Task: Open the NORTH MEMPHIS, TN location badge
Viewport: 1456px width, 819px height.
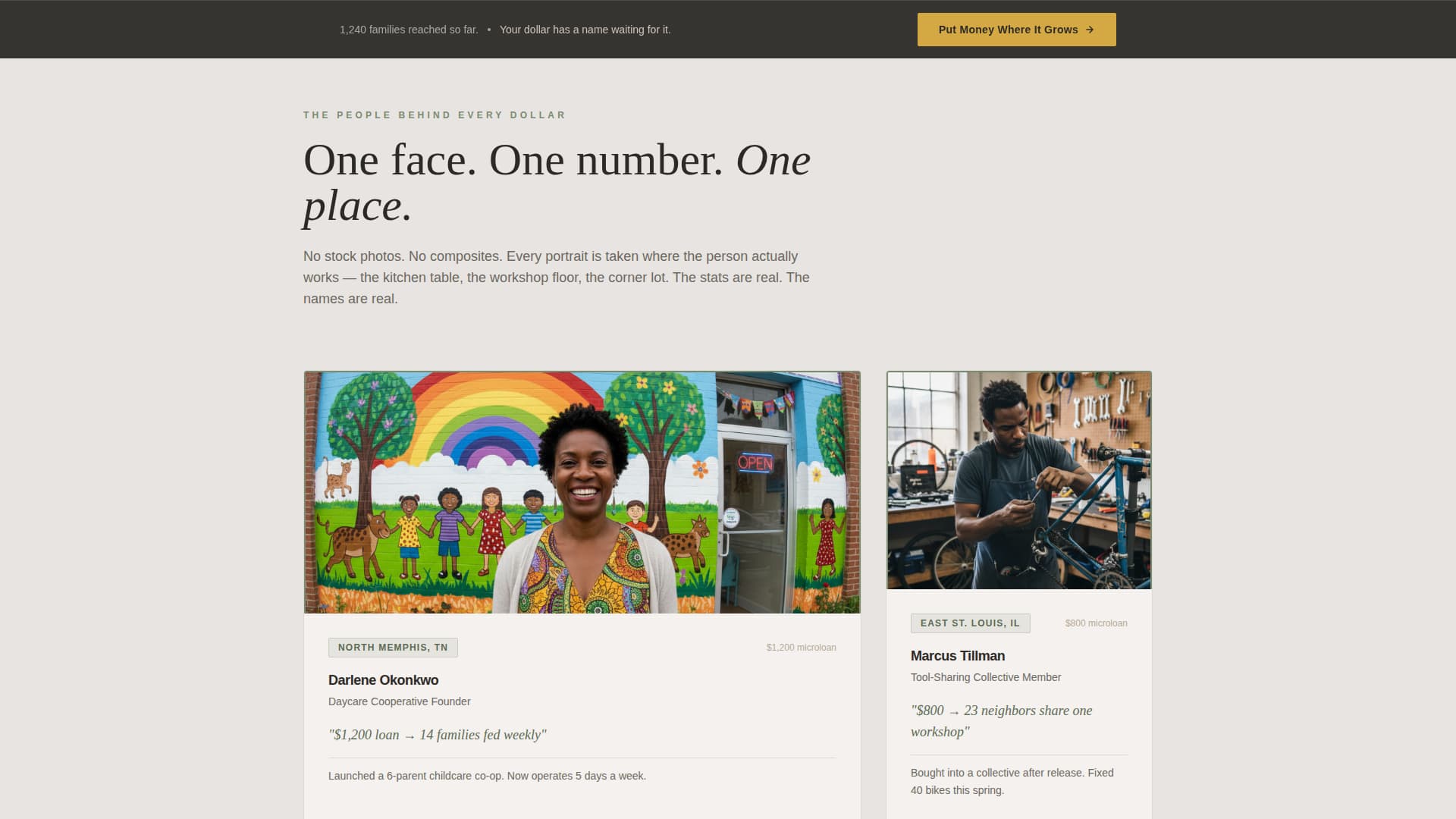Action: 392,647
